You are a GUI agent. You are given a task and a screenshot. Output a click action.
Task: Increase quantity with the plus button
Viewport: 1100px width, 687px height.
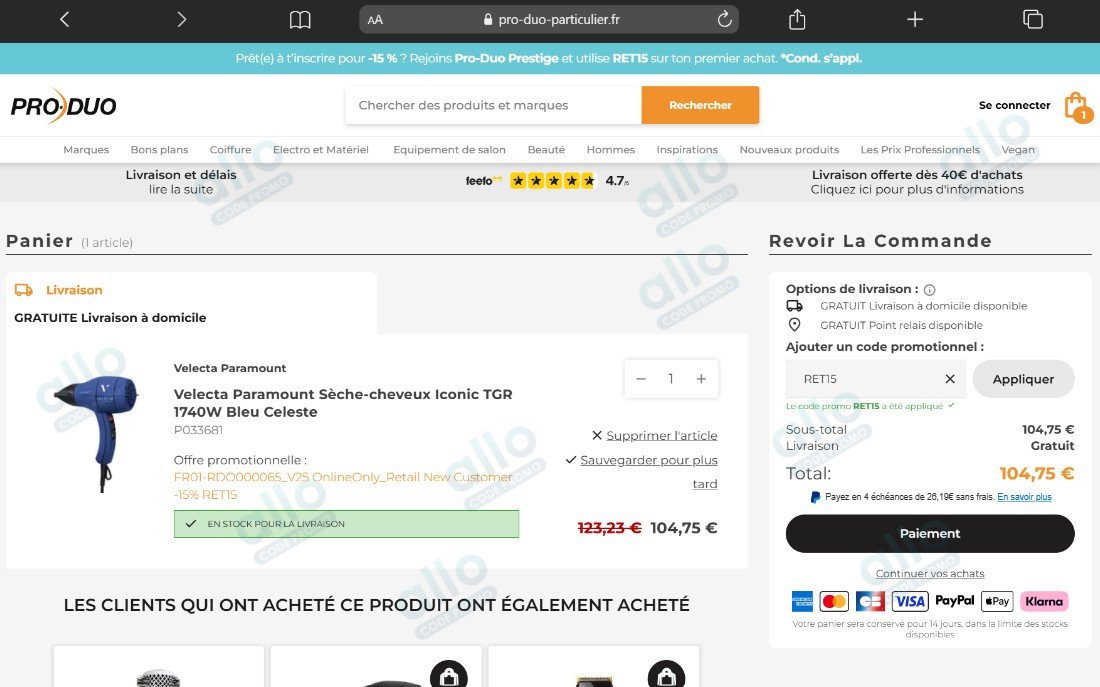click(x=701, y=379)
